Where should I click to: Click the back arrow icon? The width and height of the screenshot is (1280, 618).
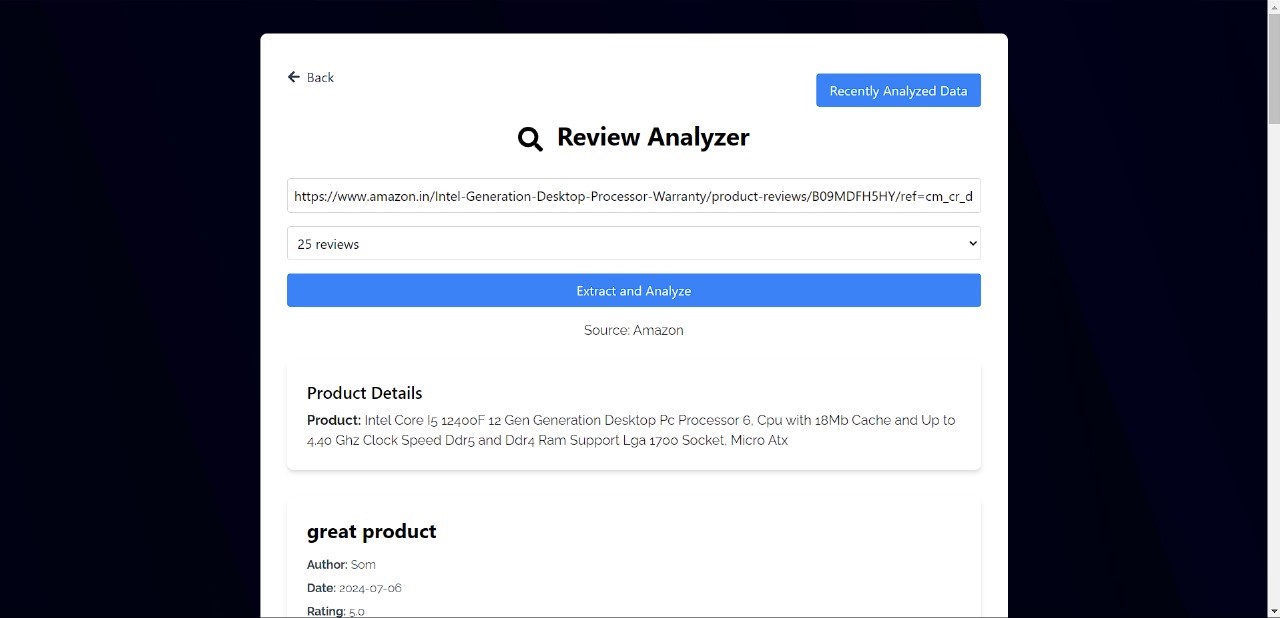click(x=293, y=77)
